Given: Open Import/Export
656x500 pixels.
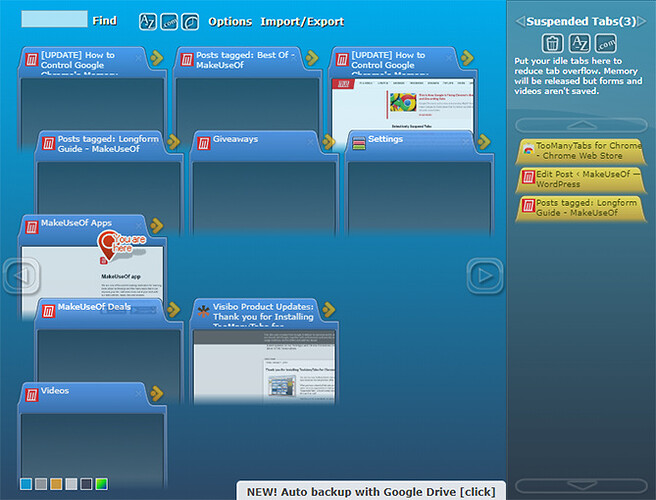Looking at the screenshot, I should click(302, 21).
